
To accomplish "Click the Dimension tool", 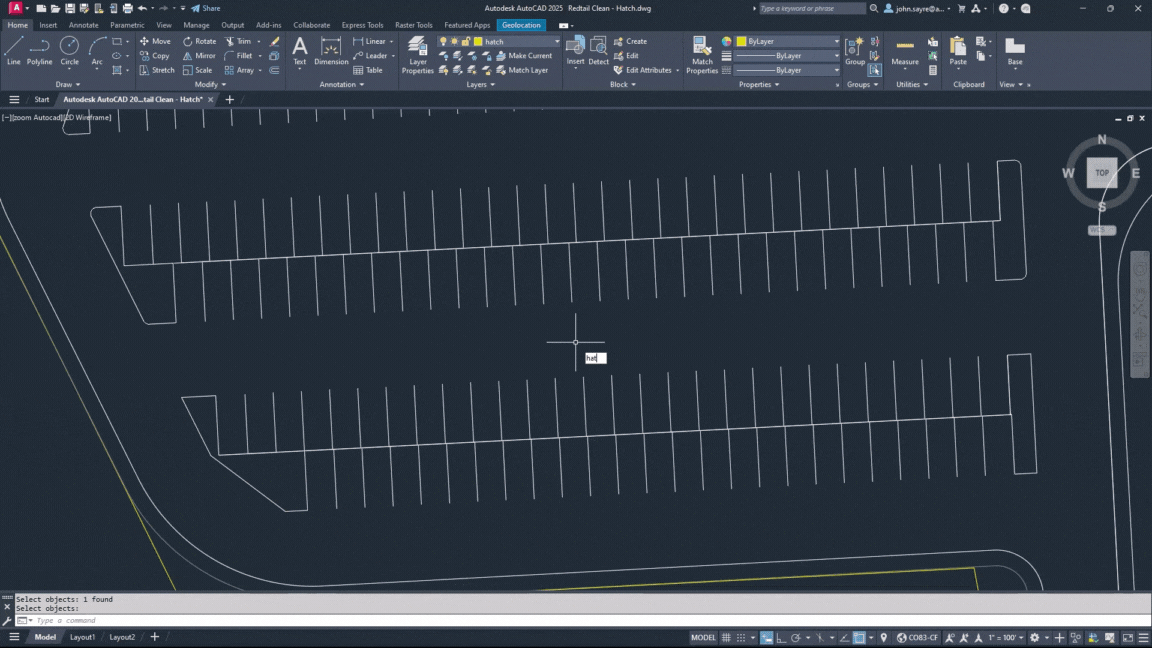I will tap(331, 51).
